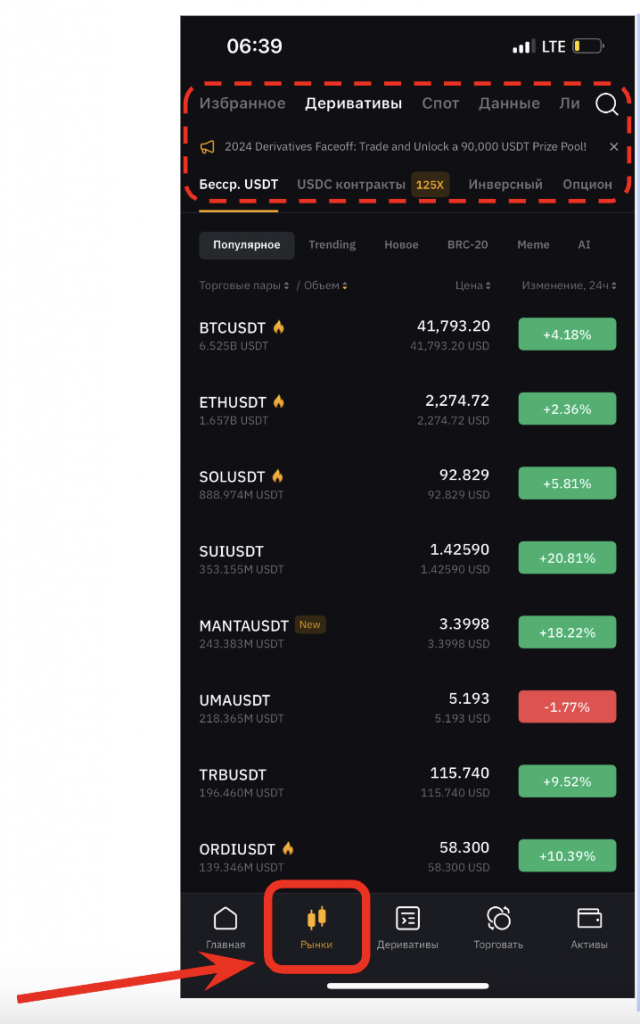Open the SUIUSDT trading pair row
This screenshot has height=1024, width=640.
[340, 559]
